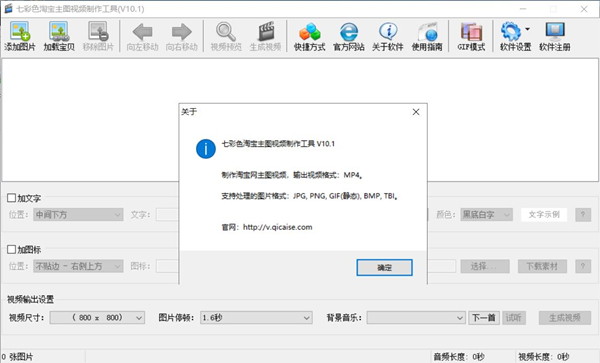The height and width of the screenshot is (363, 600).
Task: Open 视频预览 video preview in toolbar
Action: pos(226,36)
